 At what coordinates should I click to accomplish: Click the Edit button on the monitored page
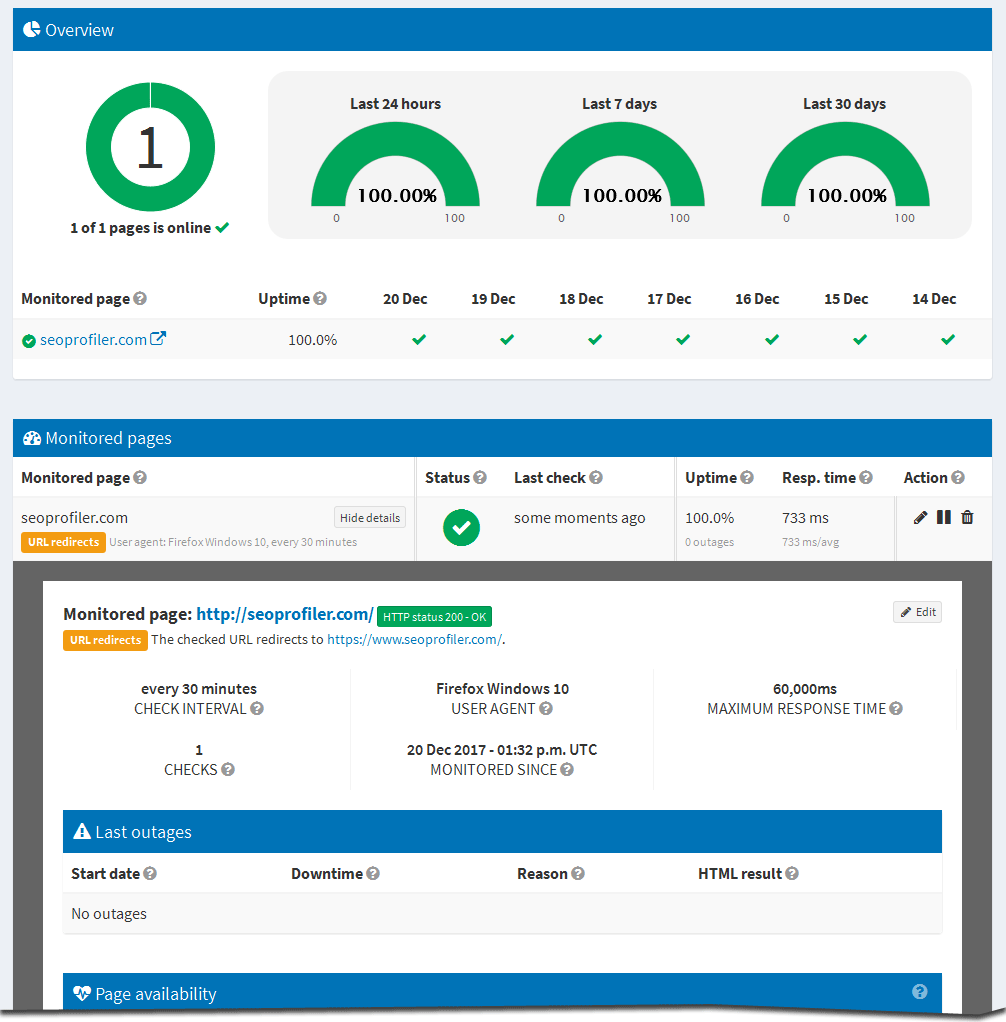pyautogui.click(x=917, y=611)
